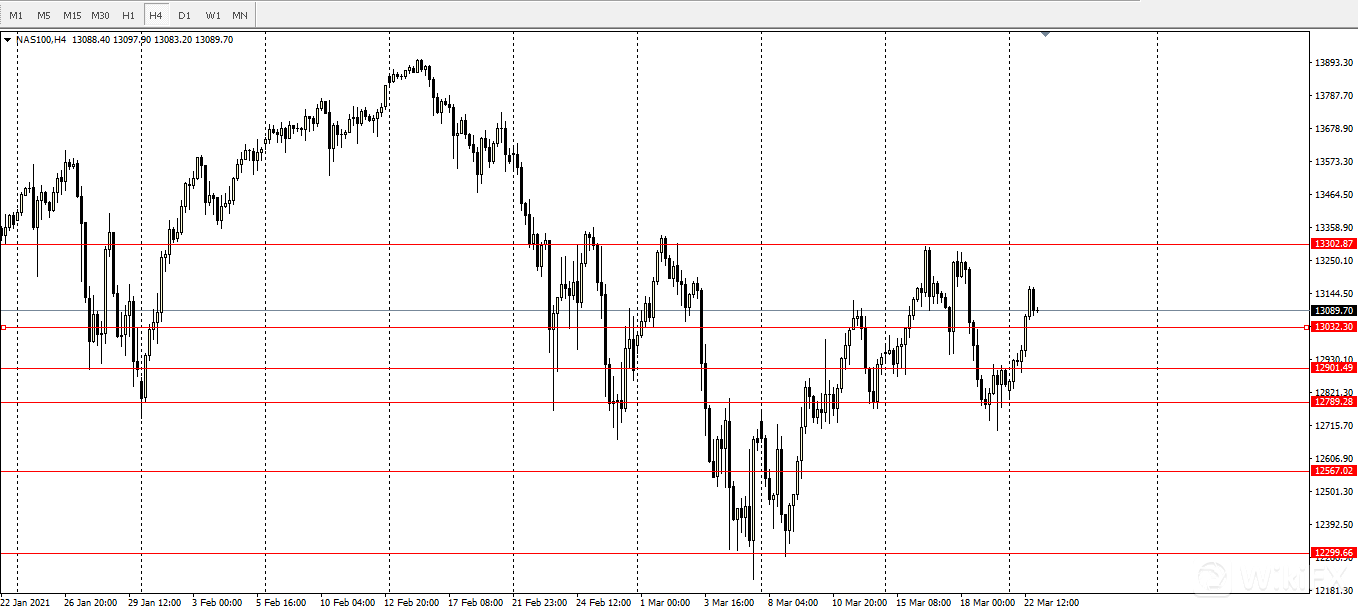Choose the MN monthly timeframe

pyautogui.click(x=240, y=15)
